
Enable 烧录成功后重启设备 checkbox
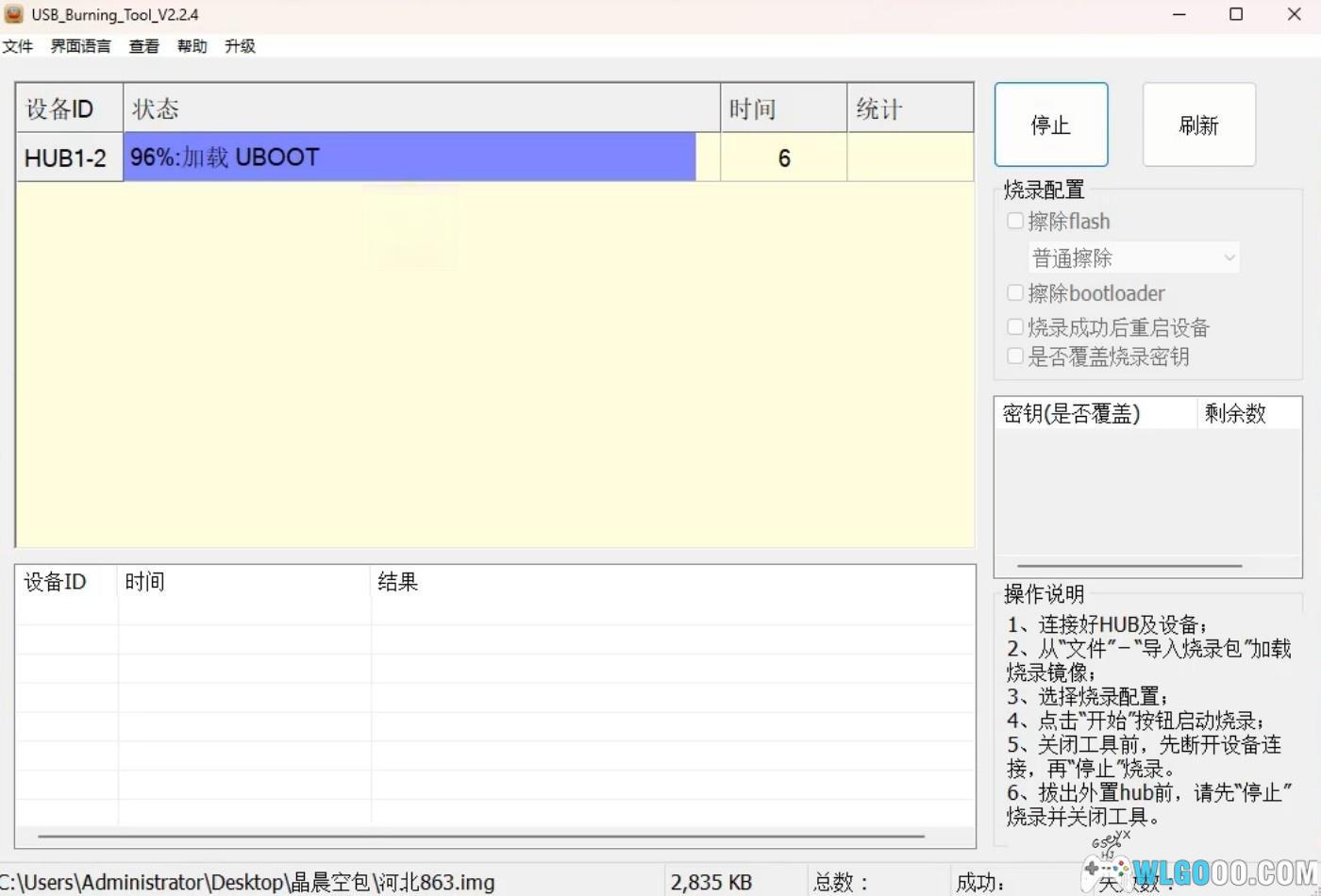[x=1015, y=327]
